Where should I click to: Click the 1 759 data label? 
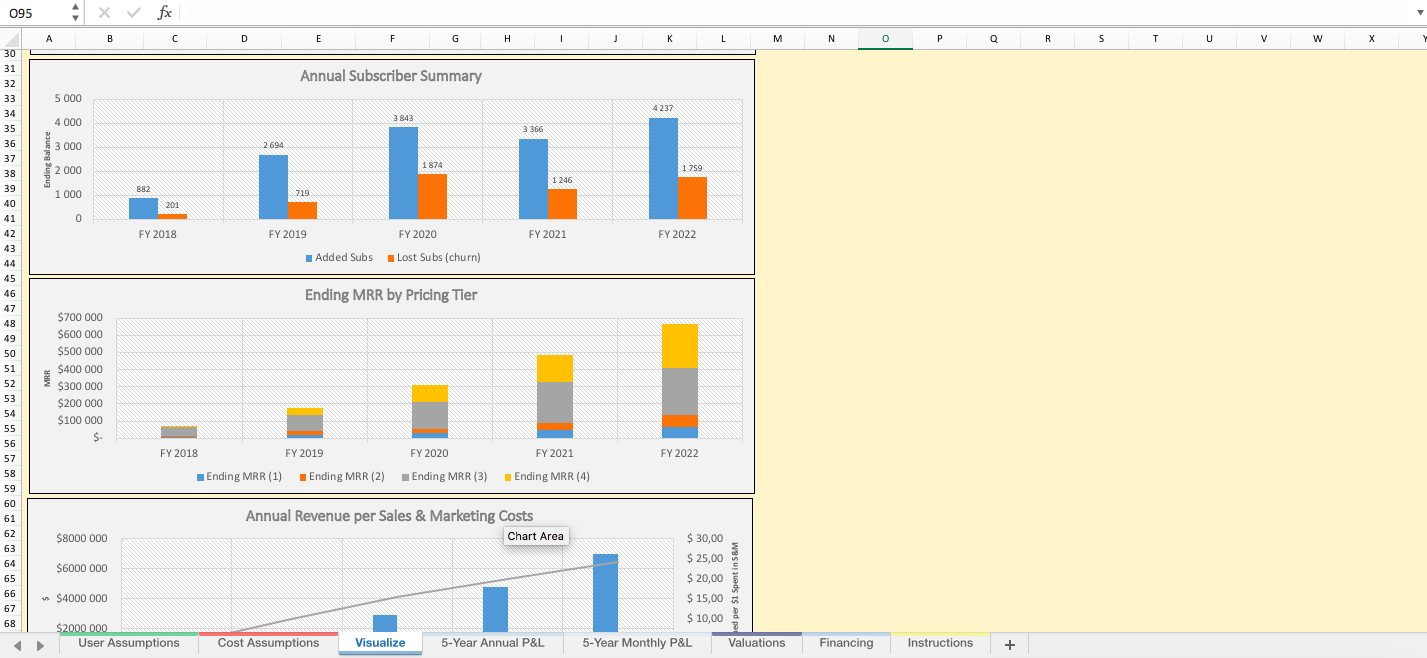coord(692,168)
